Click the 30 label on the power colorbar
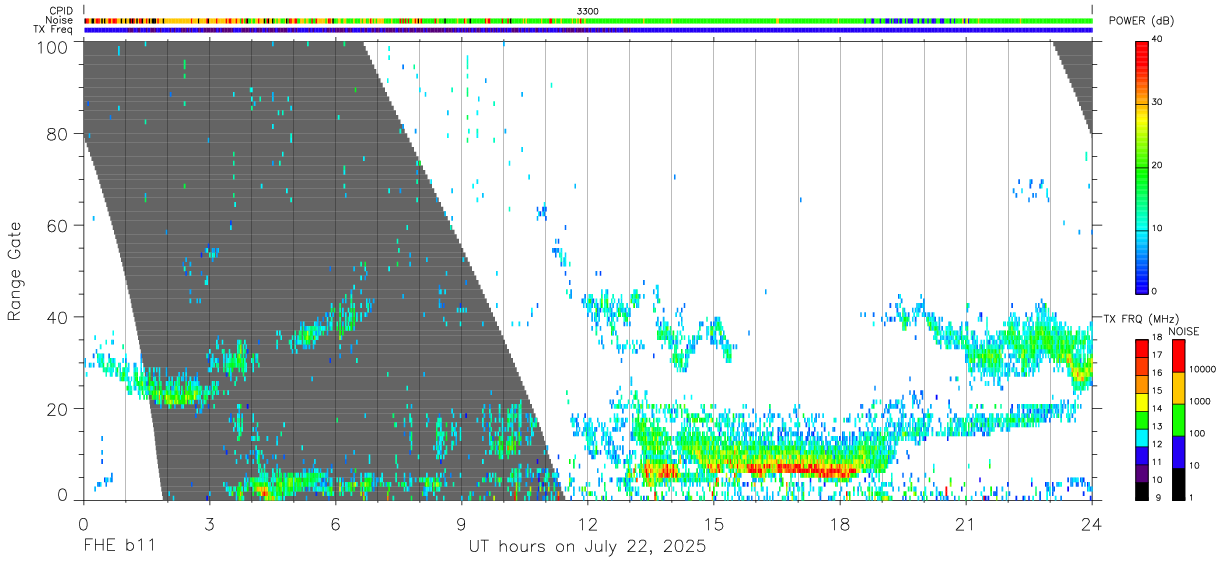 [x=1159, y=103]
